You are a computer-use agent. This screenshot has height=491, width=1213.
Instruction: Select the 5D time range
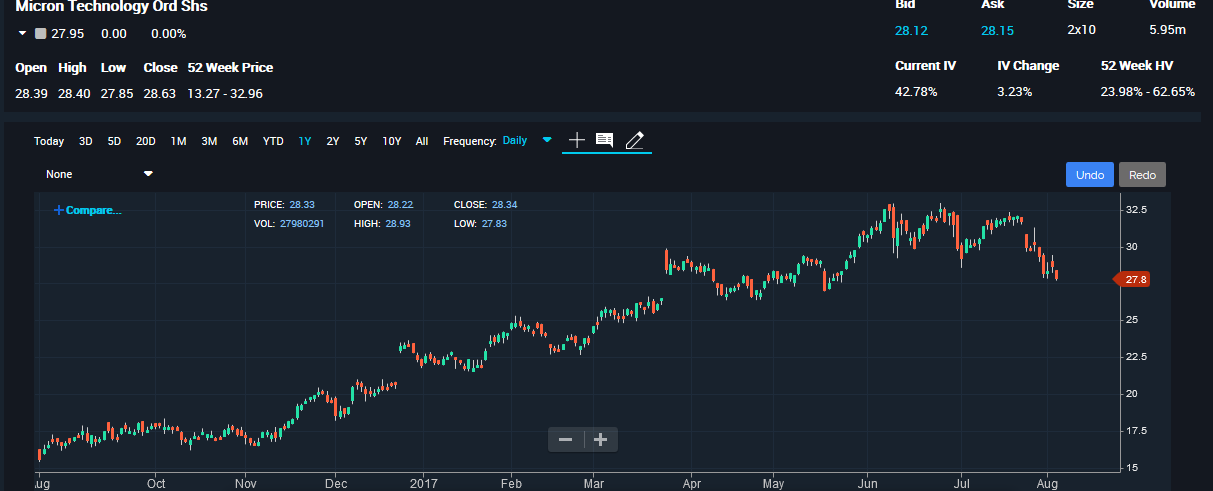pyautogui.click(x=114, y=141)
